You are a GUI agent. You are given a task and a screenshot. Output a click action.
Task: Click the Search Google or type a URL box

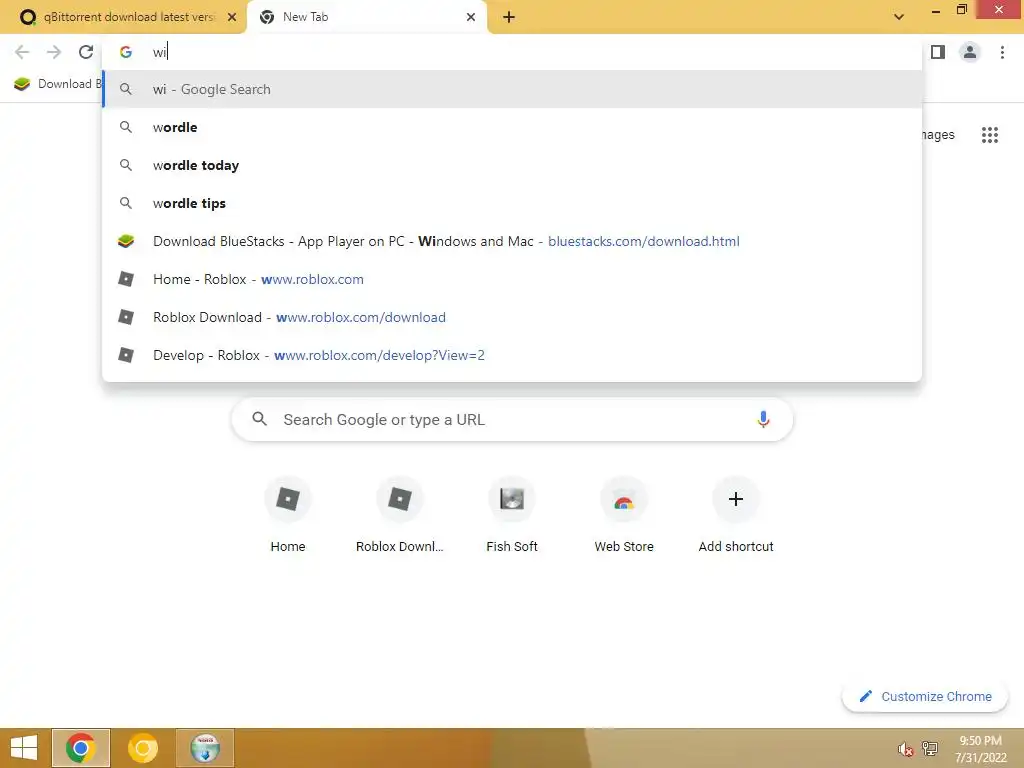(x=512, y=419)
